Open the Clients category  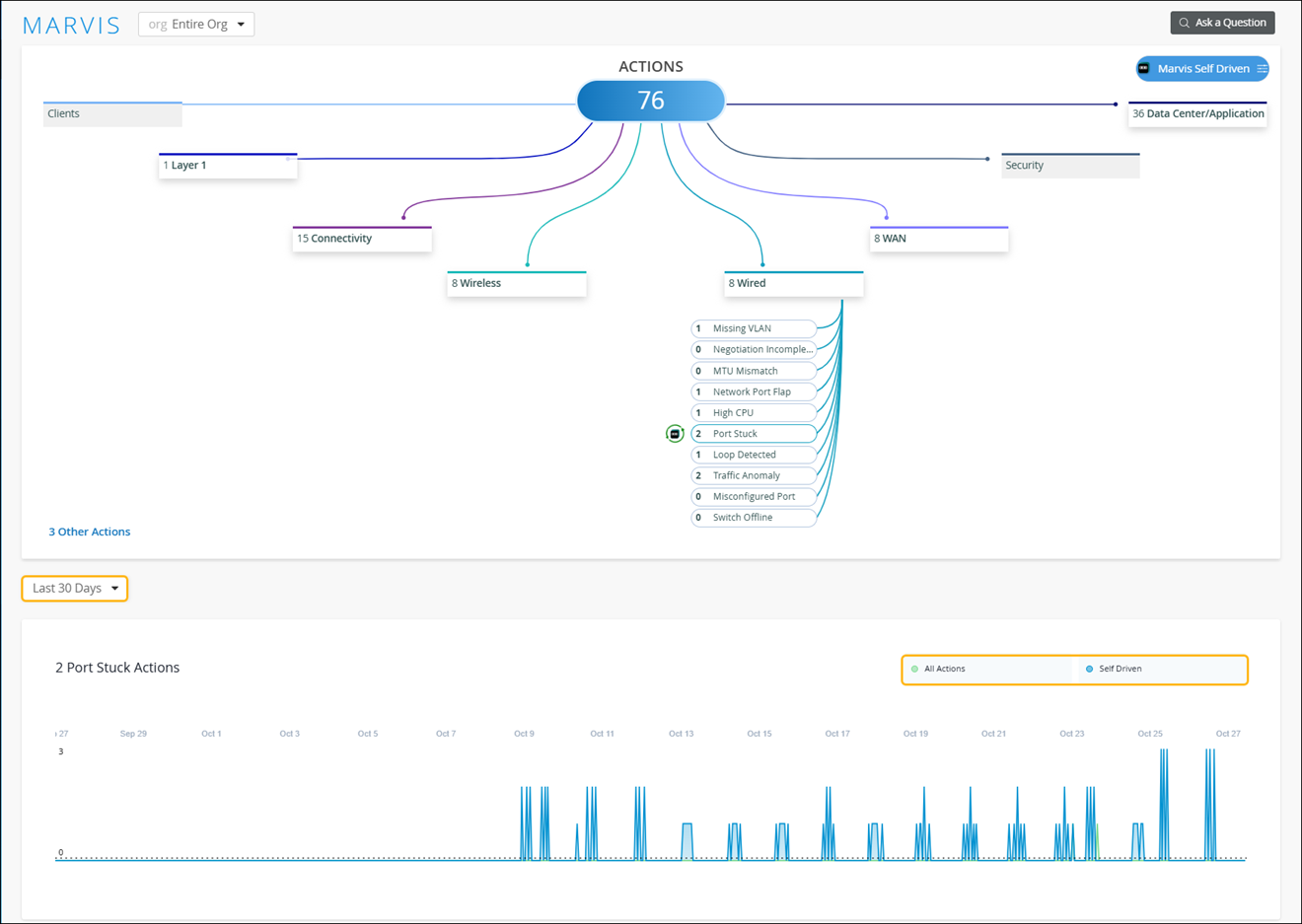pos(112,113)
